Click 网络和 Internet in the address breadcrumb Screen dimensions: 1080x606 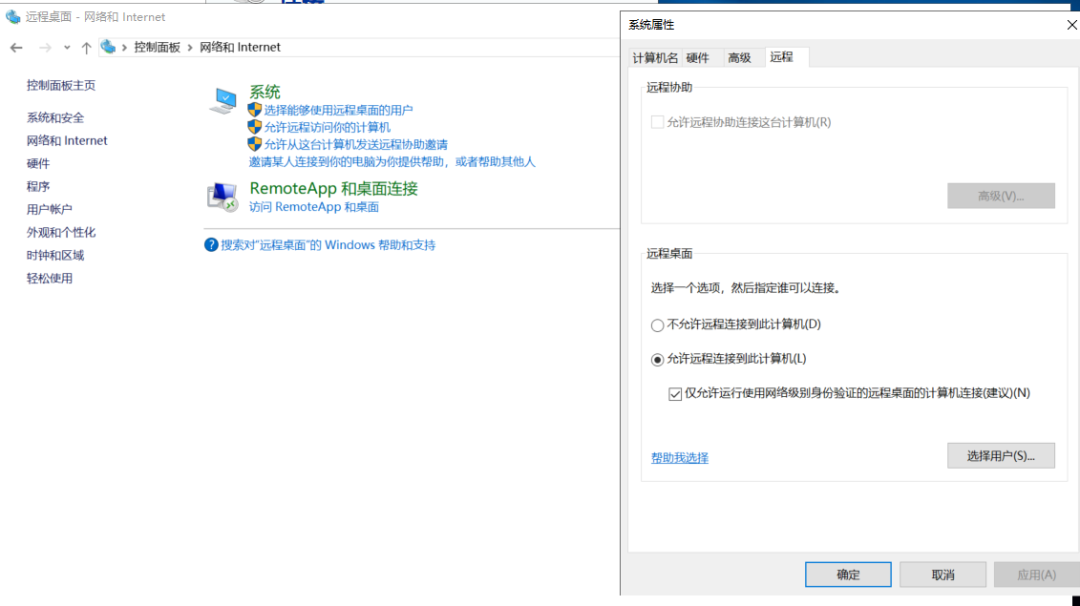240,48
